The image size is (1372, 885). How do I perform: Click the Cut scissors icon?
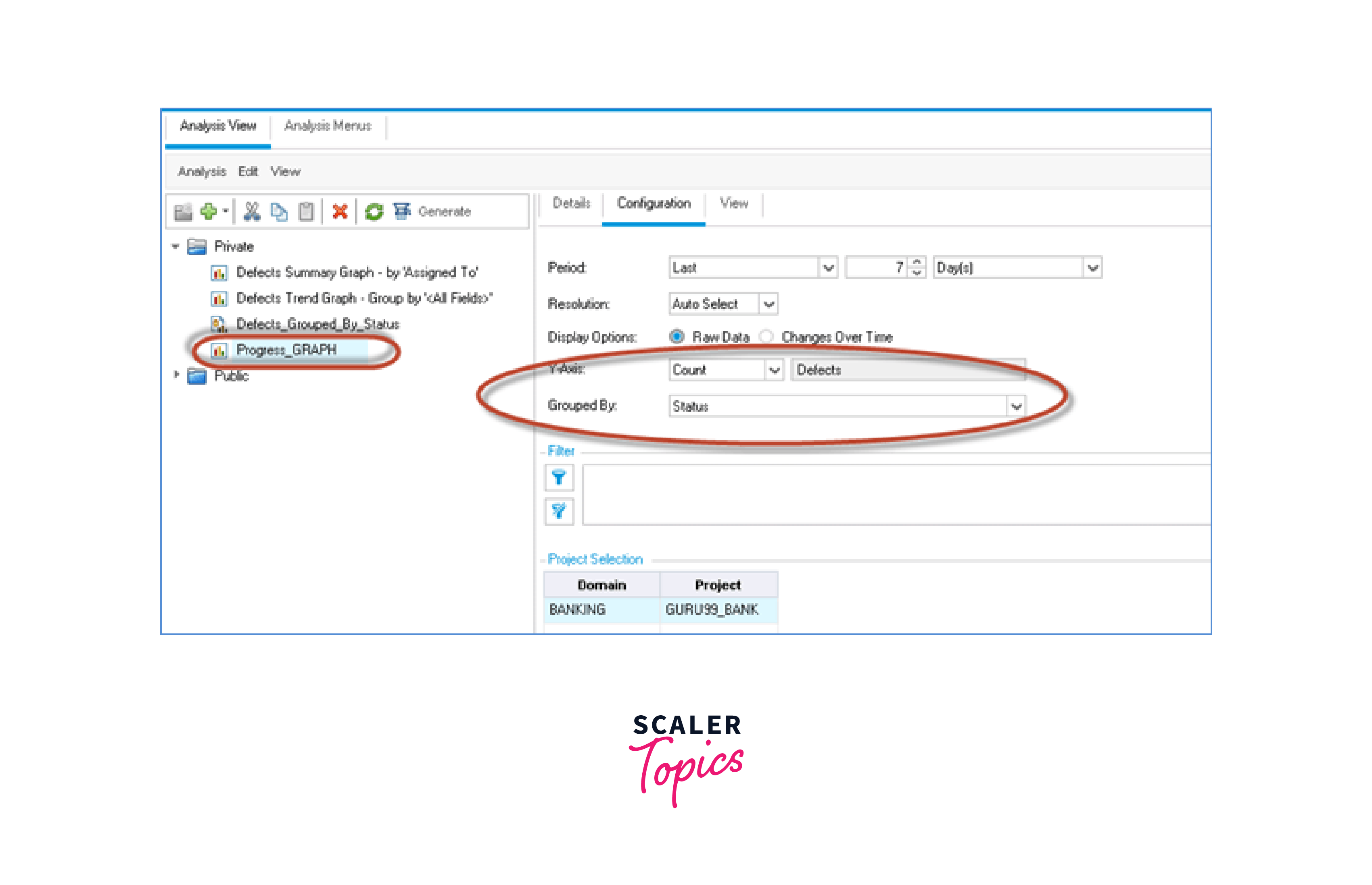252,212
